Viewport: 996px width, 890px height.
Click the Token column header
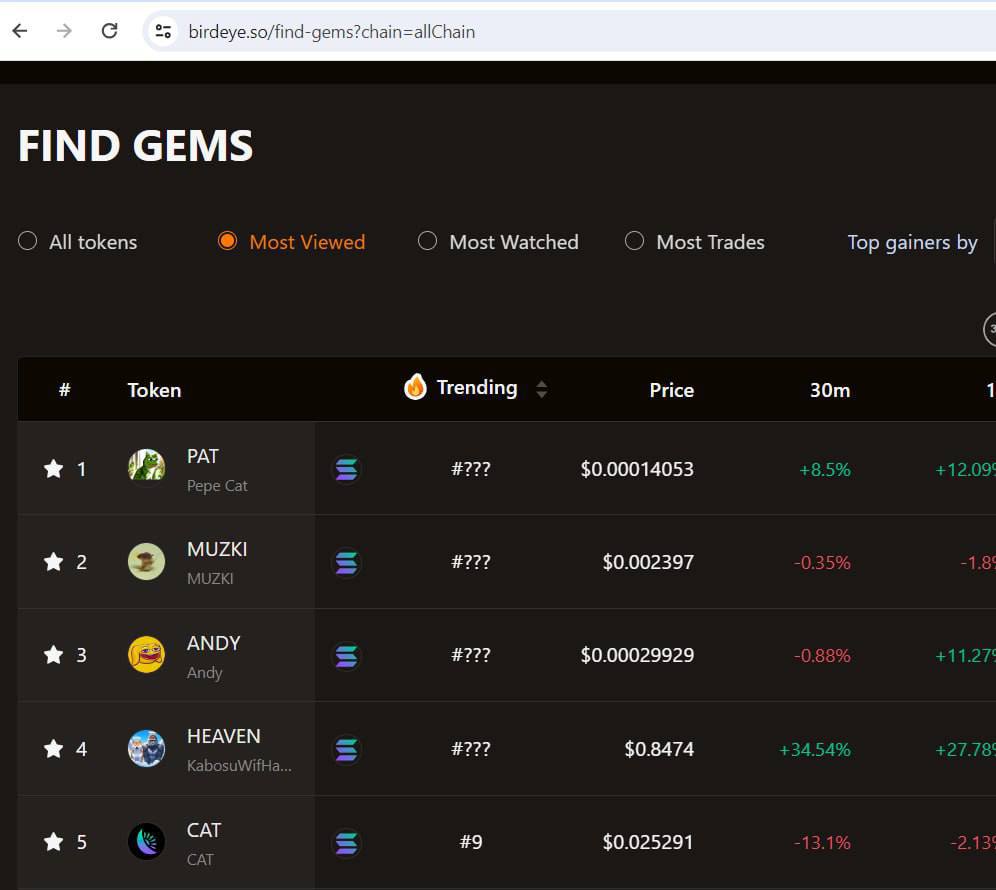pyautogui.click(x=154, y=390)
